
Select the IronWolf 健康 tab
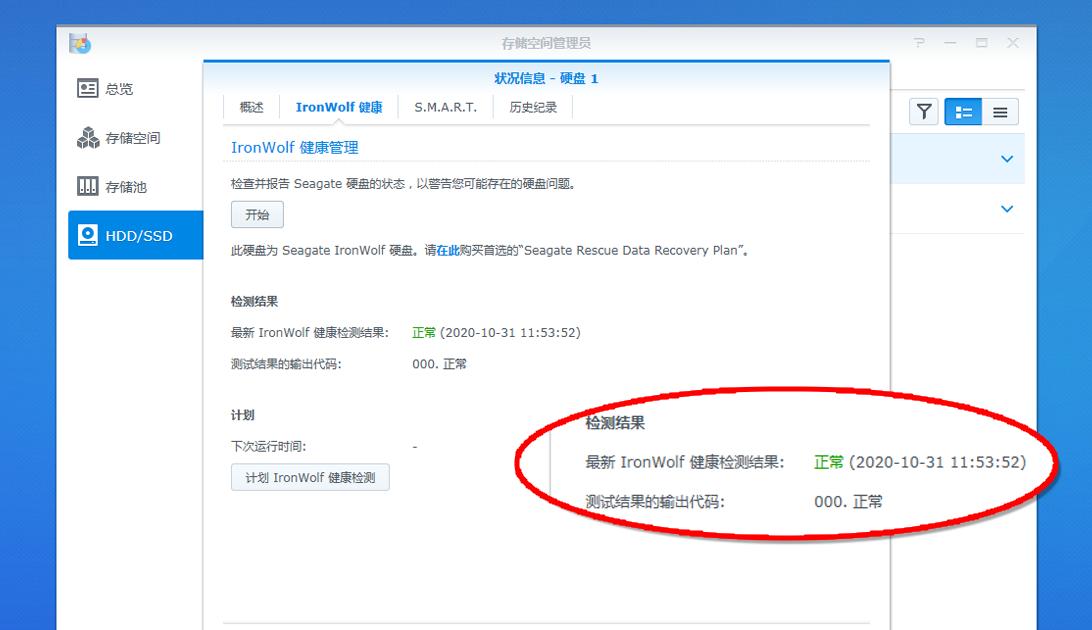341,106
